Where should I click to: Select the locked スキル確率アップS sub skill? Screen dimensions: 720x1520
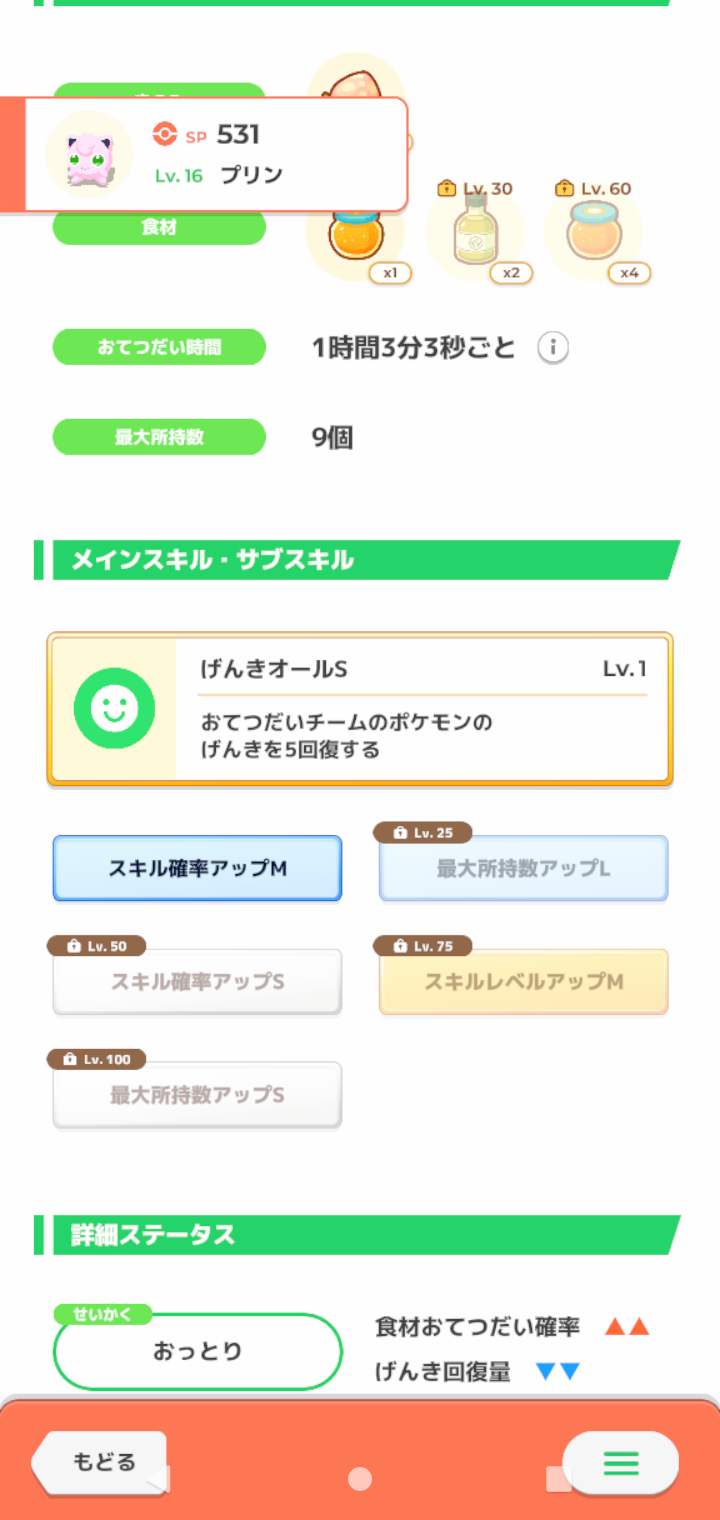[x=197, y=982]
